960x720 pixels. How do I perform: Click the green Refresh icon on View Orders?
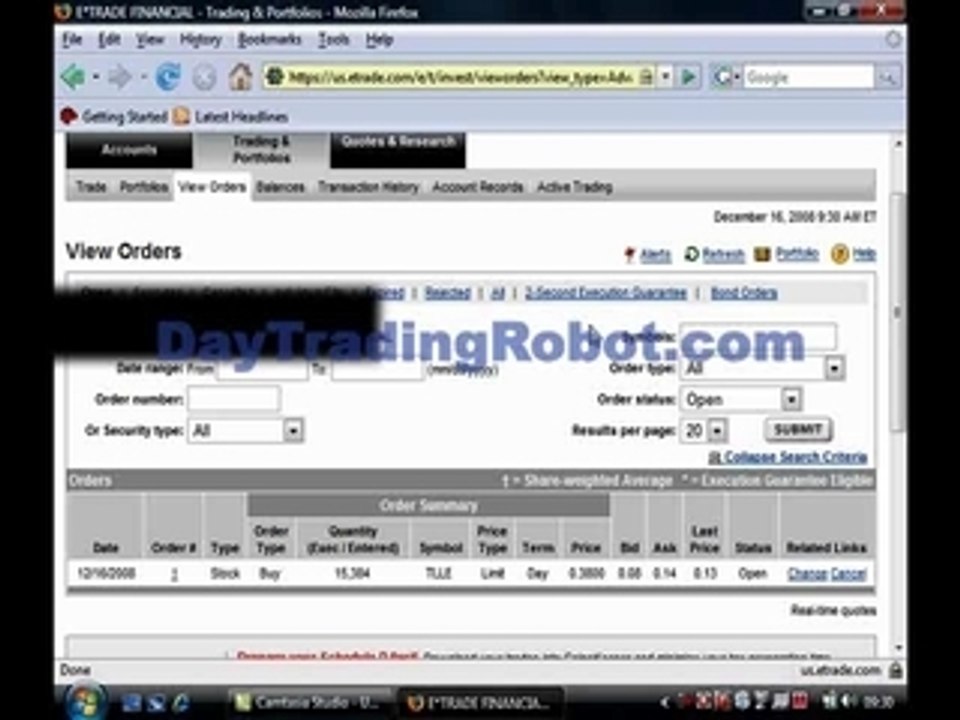[x=691, y=254]
